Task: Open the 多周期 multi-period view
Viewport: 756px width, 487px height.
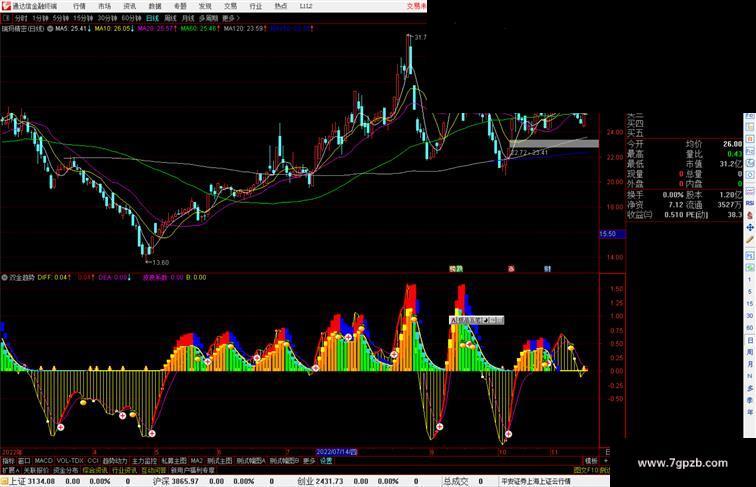Action: click(x=208, y=18)
